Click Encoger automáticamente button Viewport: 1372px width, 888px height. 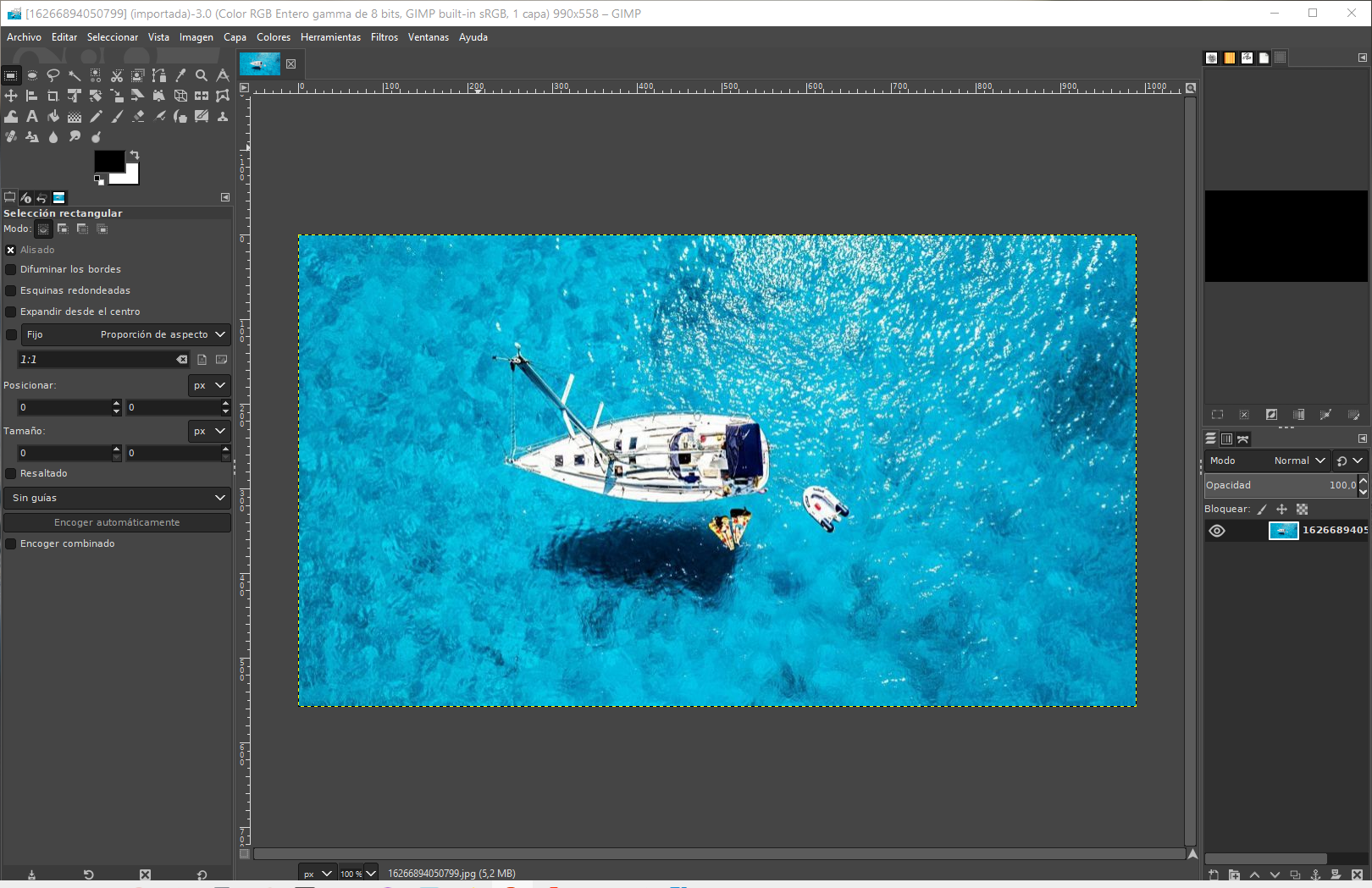(x=117, y=522)
